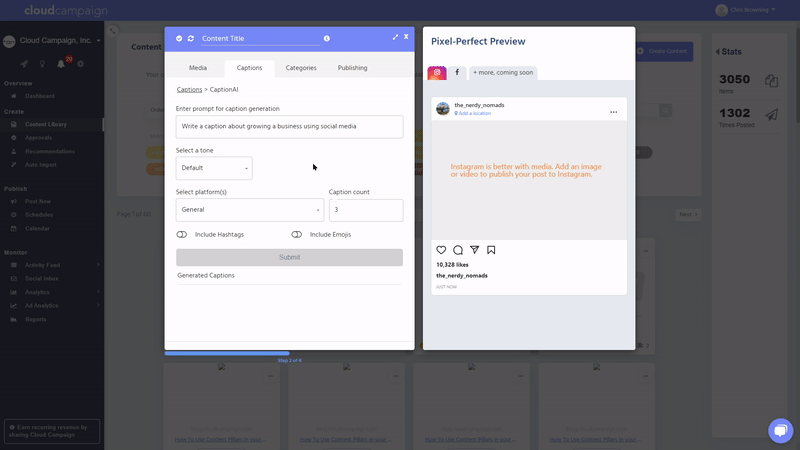Open Post Now in sidebar
This screenshot has width=800, height=450.
[38, 202]
